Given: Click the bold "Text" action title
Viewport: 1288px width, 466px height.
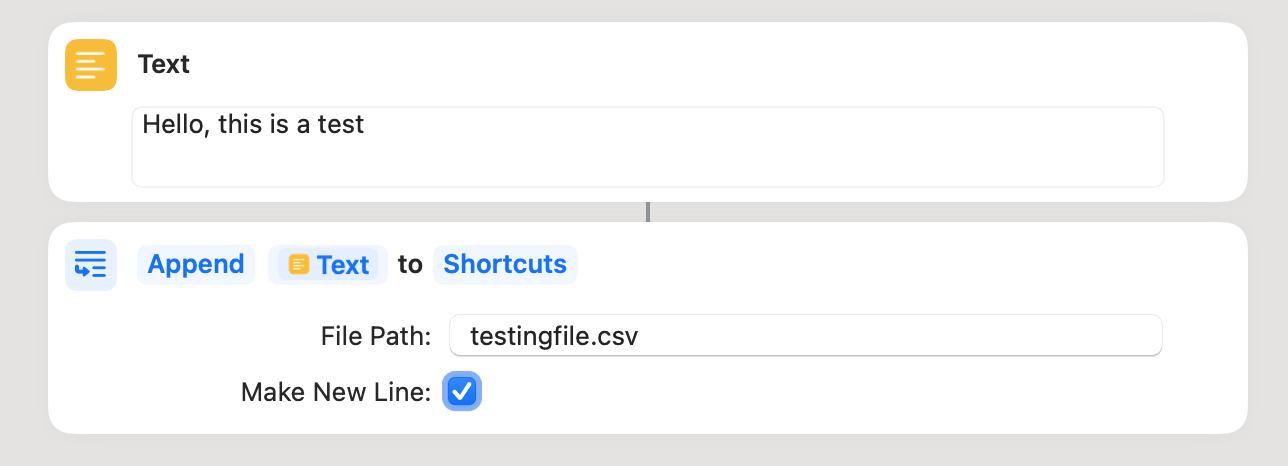Looking at the screenshot, I should tap(164, 65).
